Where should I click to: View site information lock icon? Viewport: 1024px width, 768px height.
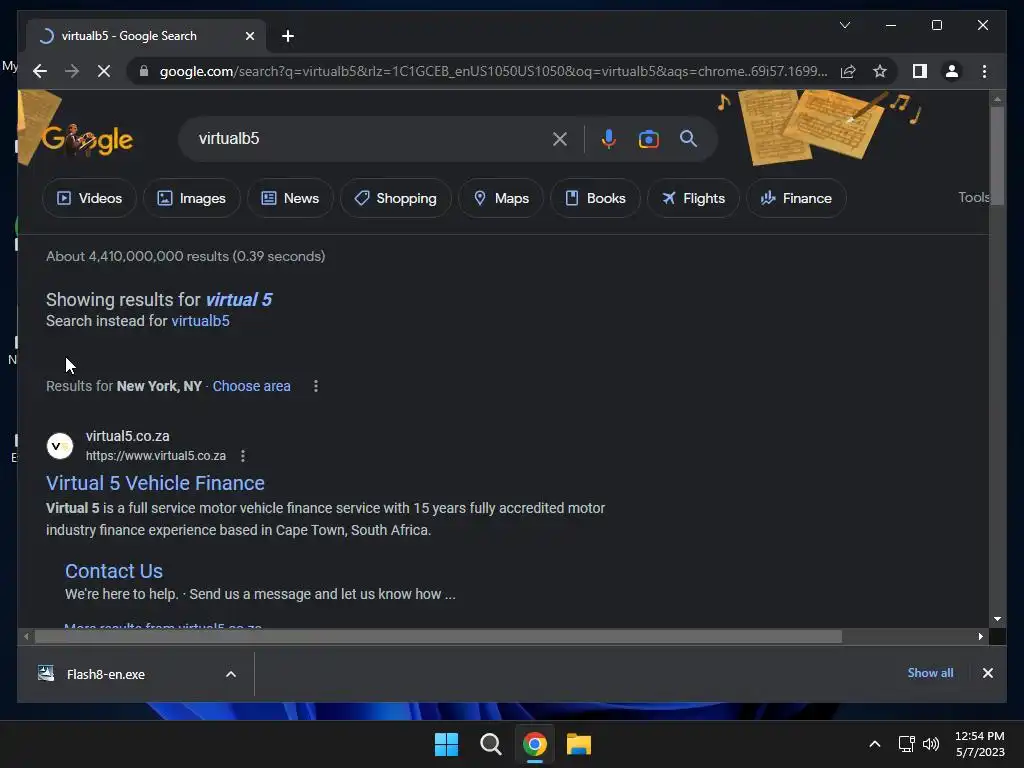[144, 71]
